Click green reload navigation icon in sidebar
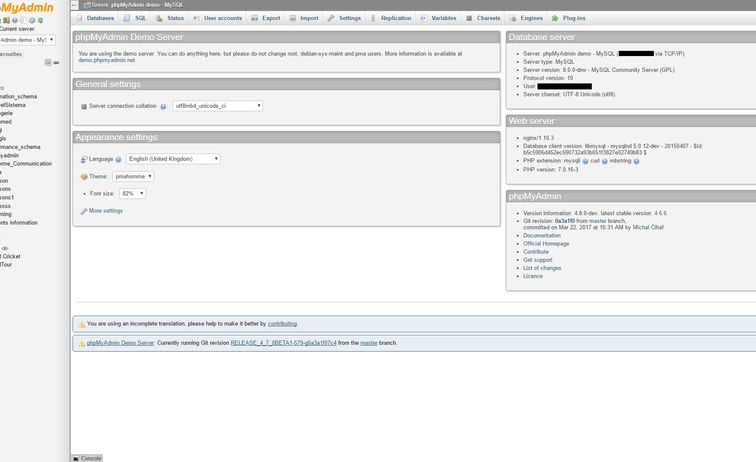Screen dimensions: 756x462 coord(40,20)
